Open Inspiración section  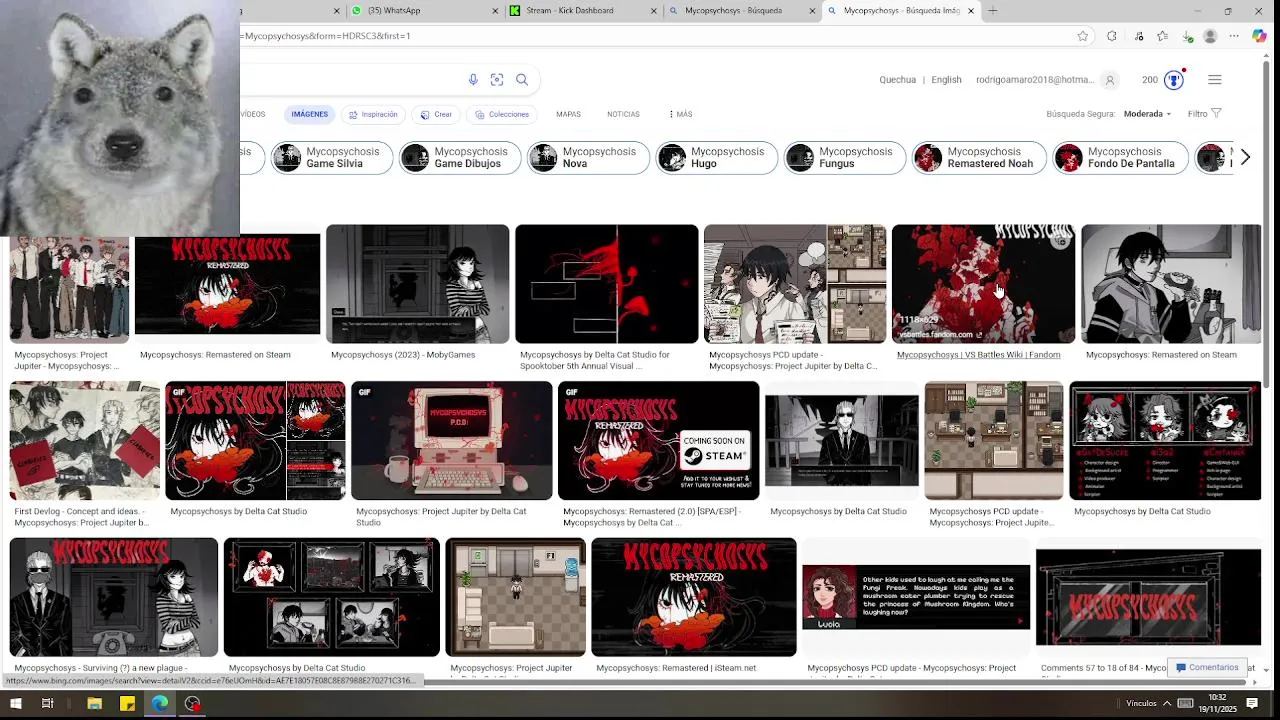click(x=373, y=114)
